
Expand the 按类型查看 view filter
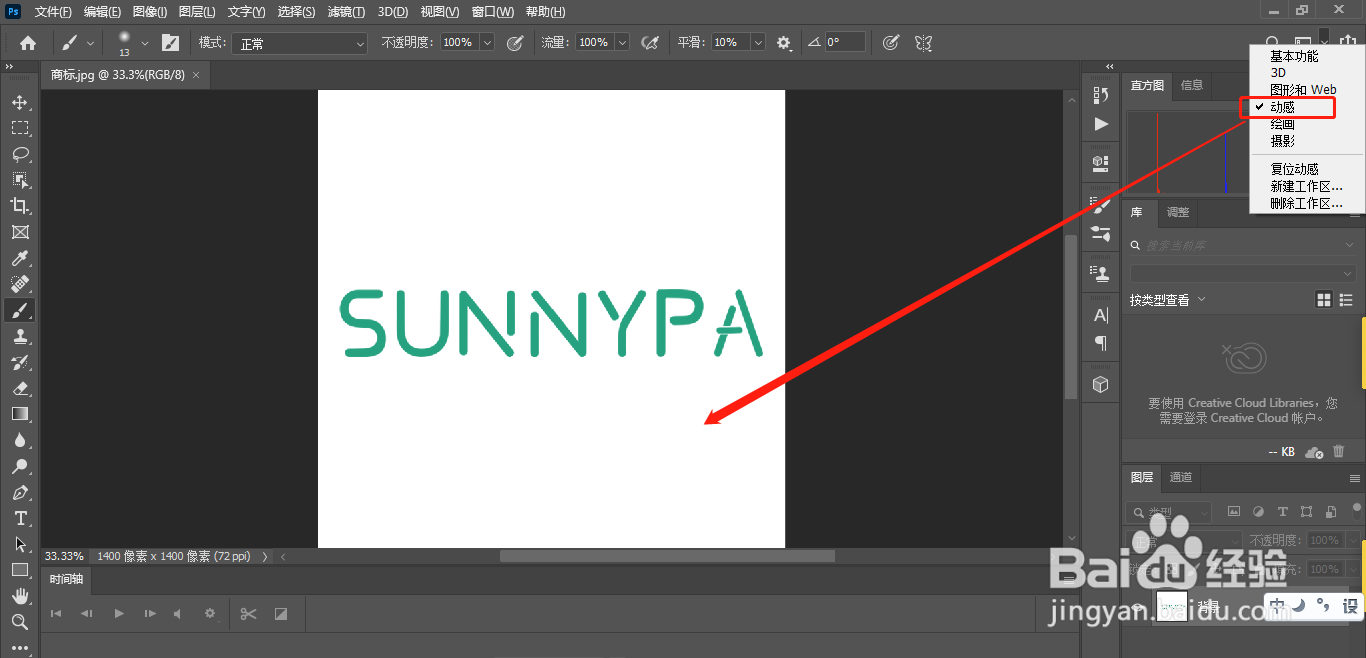pyautogui.click(x=1168, y=300)
